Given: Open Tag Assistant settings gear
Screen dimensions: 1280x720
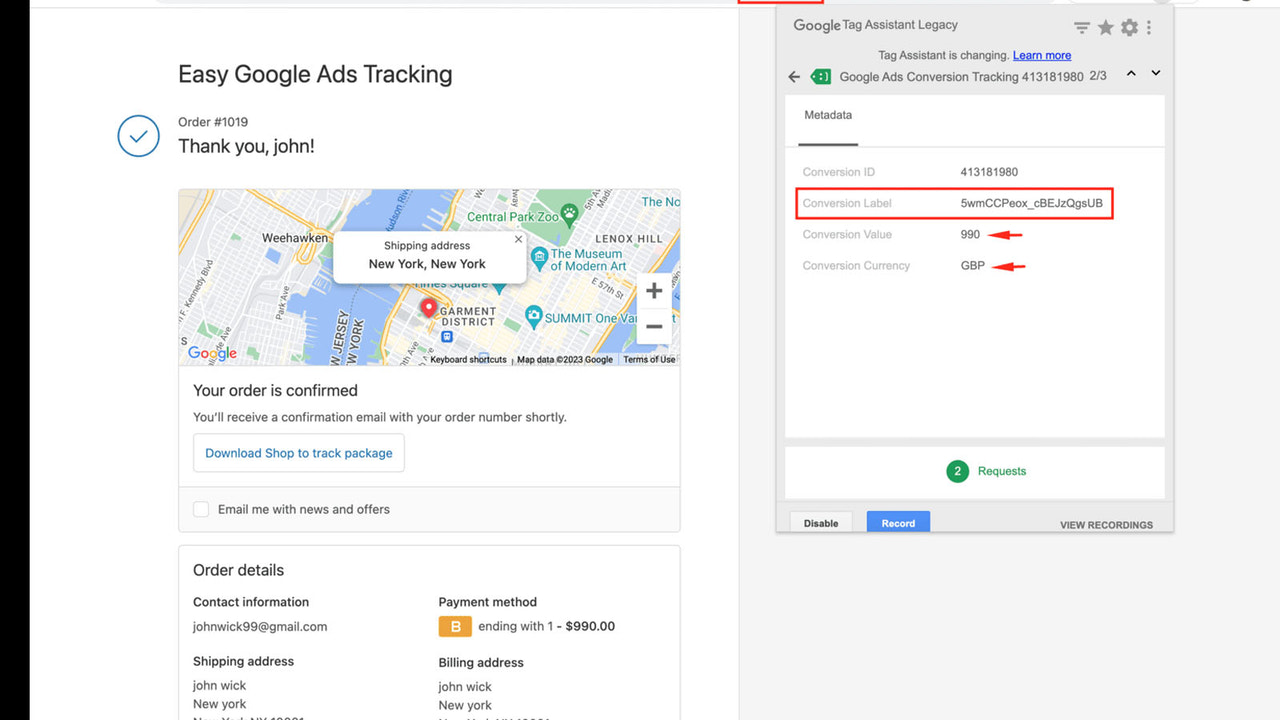Looking at the screenshot, I should point(1129,28).
